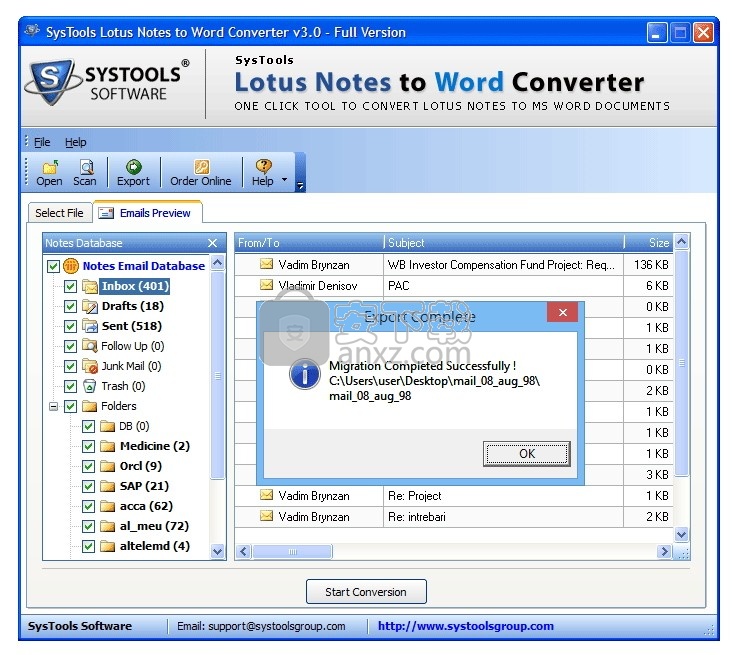
Task: Open the Help toolbar dropdown arrow
Action: [285, 180]
